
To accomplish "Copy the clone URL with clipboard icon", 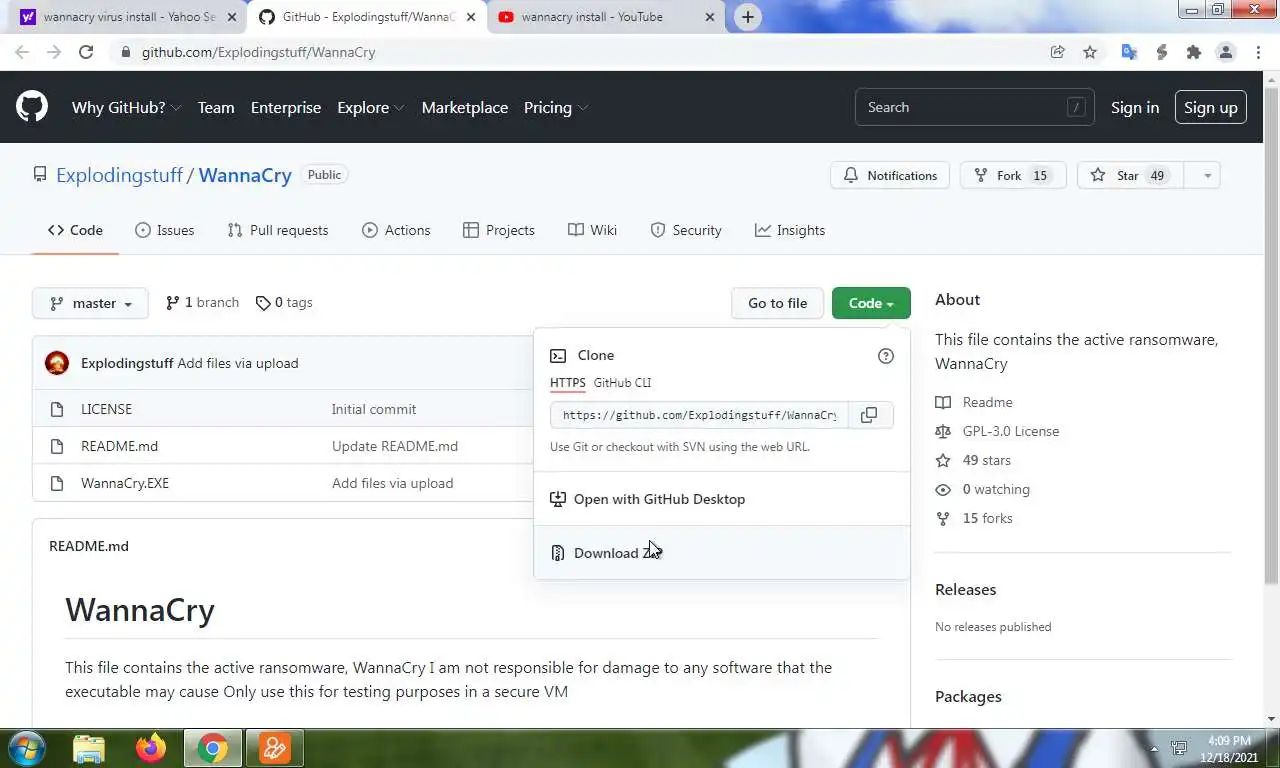I will (x=869, y=415).
